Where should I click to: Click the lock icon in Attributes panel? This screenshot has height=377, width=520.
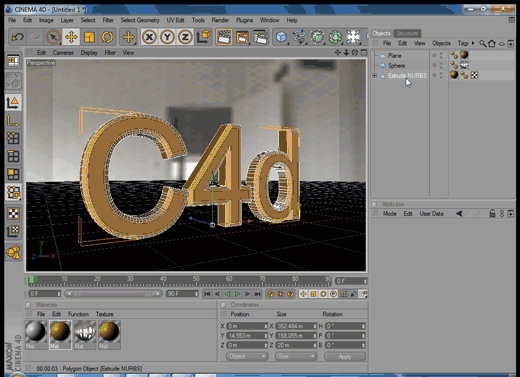492,214
